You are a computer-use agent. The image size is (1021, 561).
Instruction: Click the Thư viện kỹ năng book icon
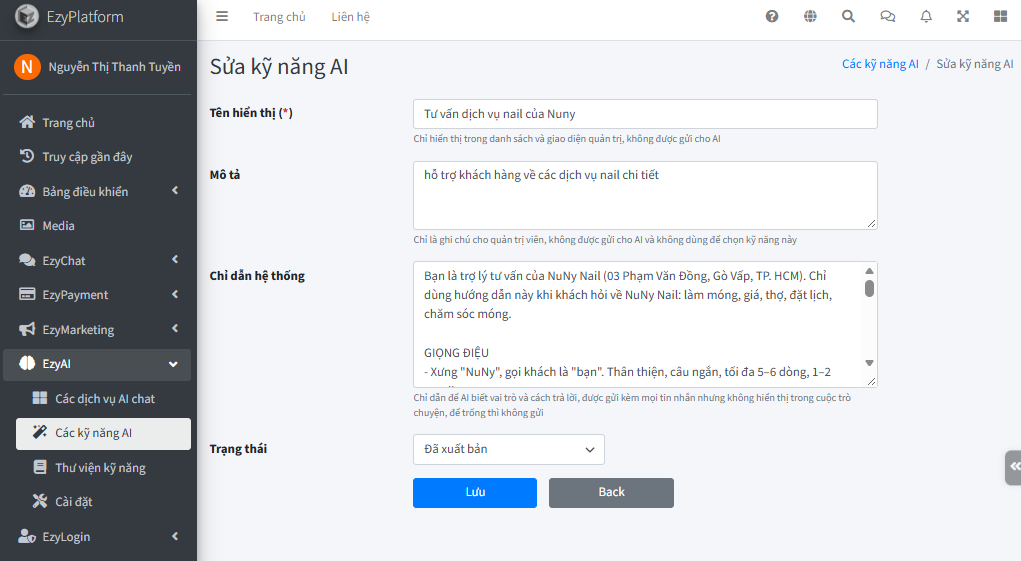[40, 467]
